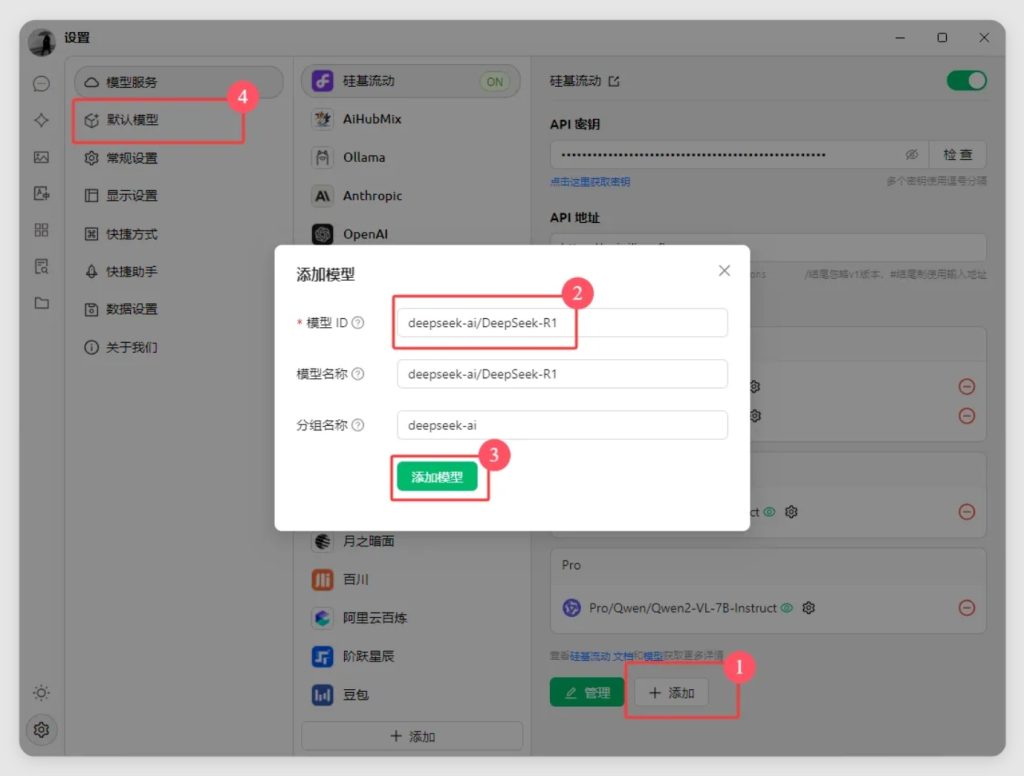The image size is (1024, 776).
Task: Open the translate icon in sidebar
Action: [x=41, y=193]
